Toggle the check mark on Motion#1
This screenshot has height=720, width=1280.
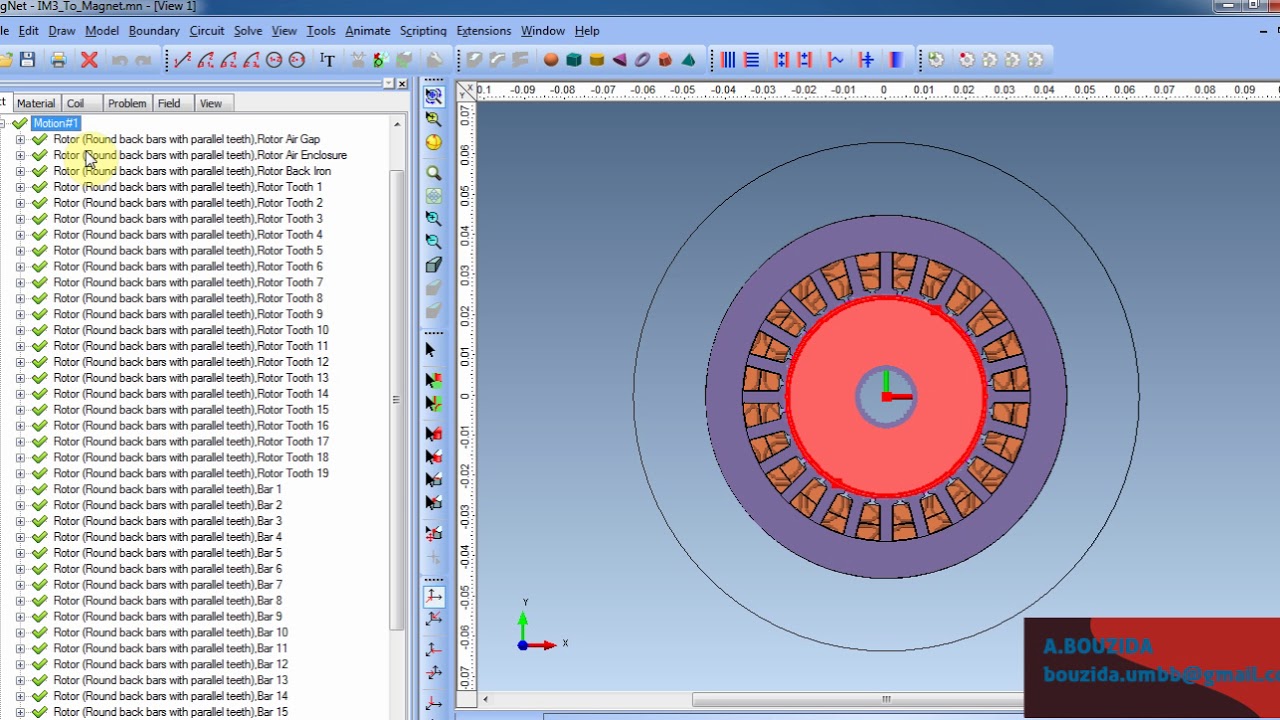click(20, 123)
